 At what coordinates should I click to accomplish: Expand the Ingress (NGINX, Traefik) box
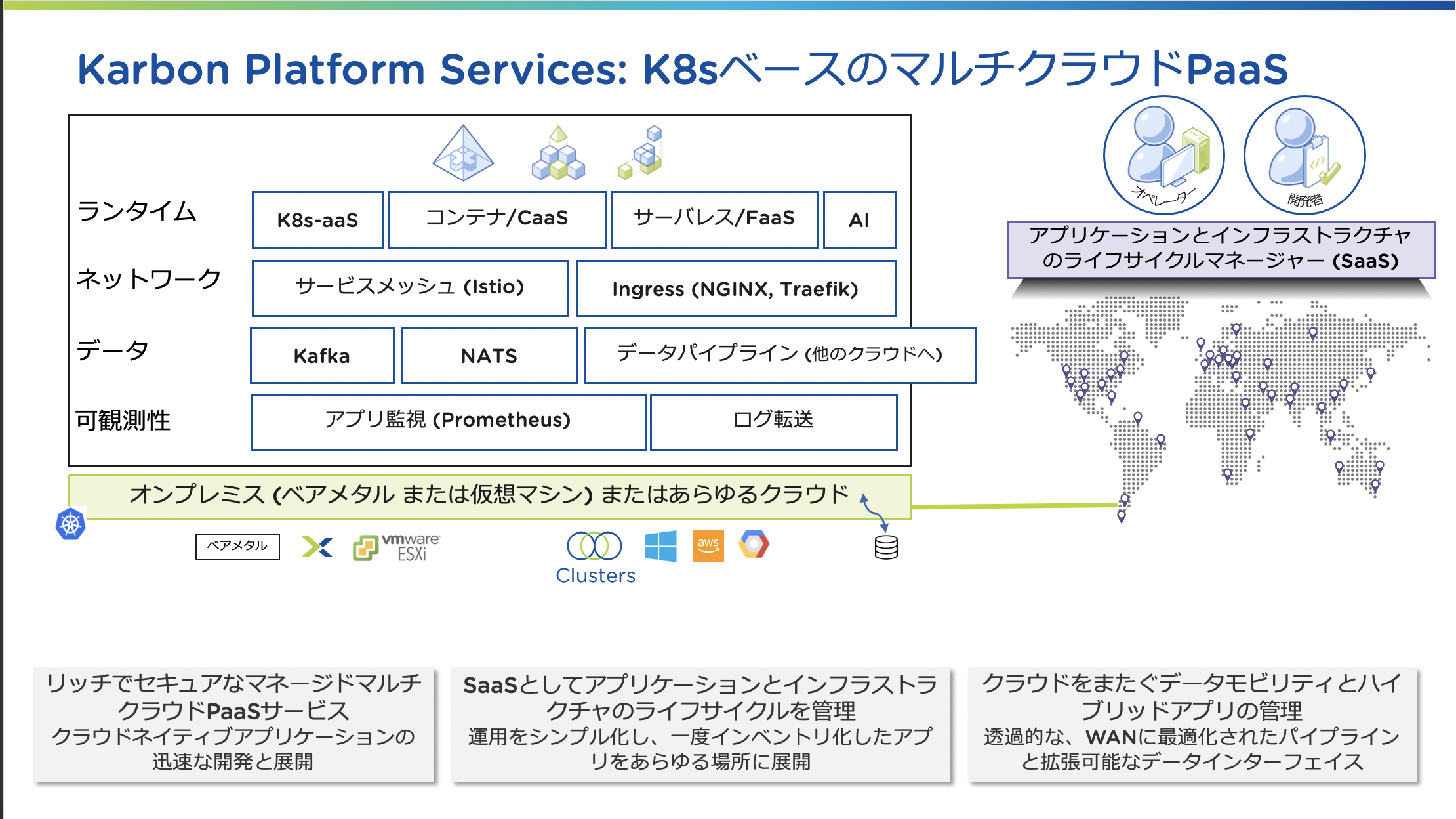pyautogui.click(x=736, y=288)
